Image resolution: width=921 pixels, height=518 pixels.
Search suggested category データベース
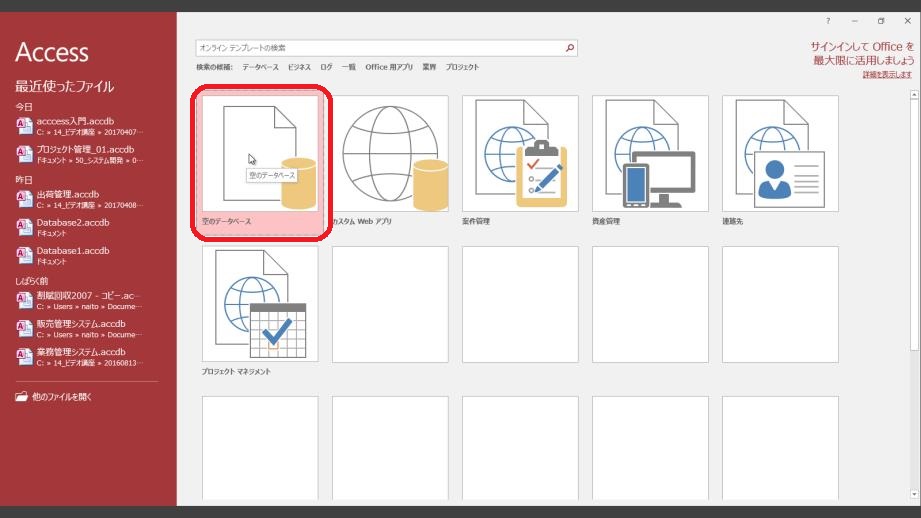click(260, 67)
